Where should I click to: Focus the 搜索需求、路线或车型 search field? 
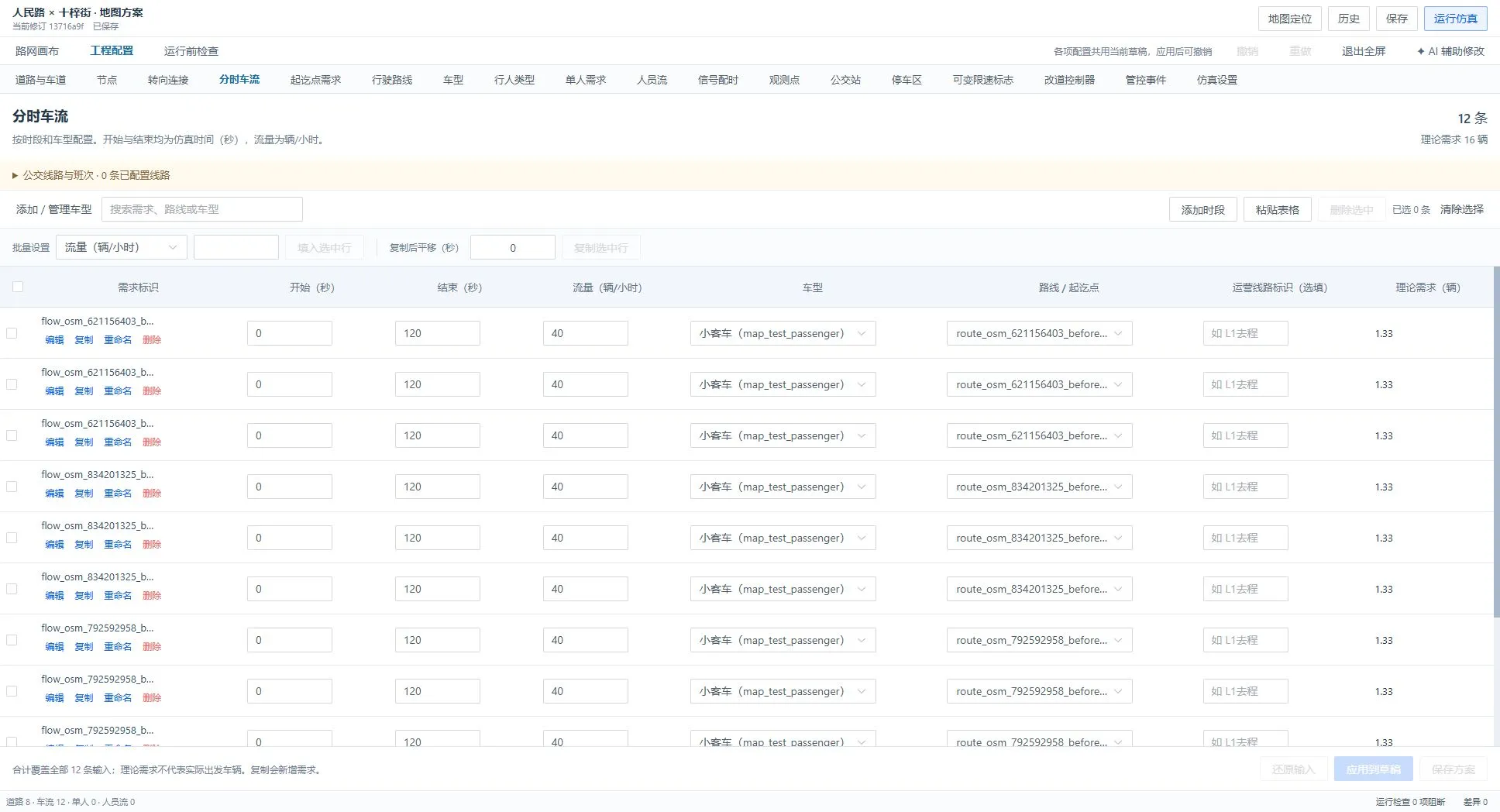(x=201, y=209)
